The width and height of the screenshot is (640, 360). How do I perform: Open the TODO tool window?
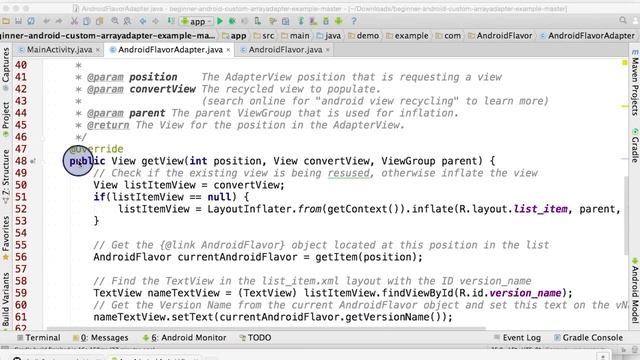point(255,338)
